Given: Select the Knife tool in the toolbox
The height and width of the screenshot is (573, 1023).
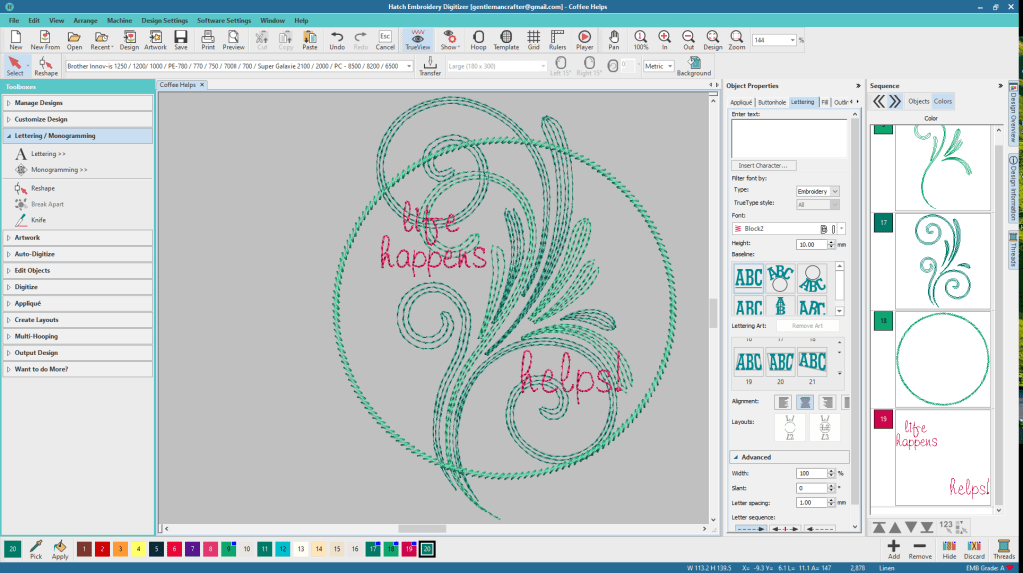Looking at the screenshot, I should [37, 220].
